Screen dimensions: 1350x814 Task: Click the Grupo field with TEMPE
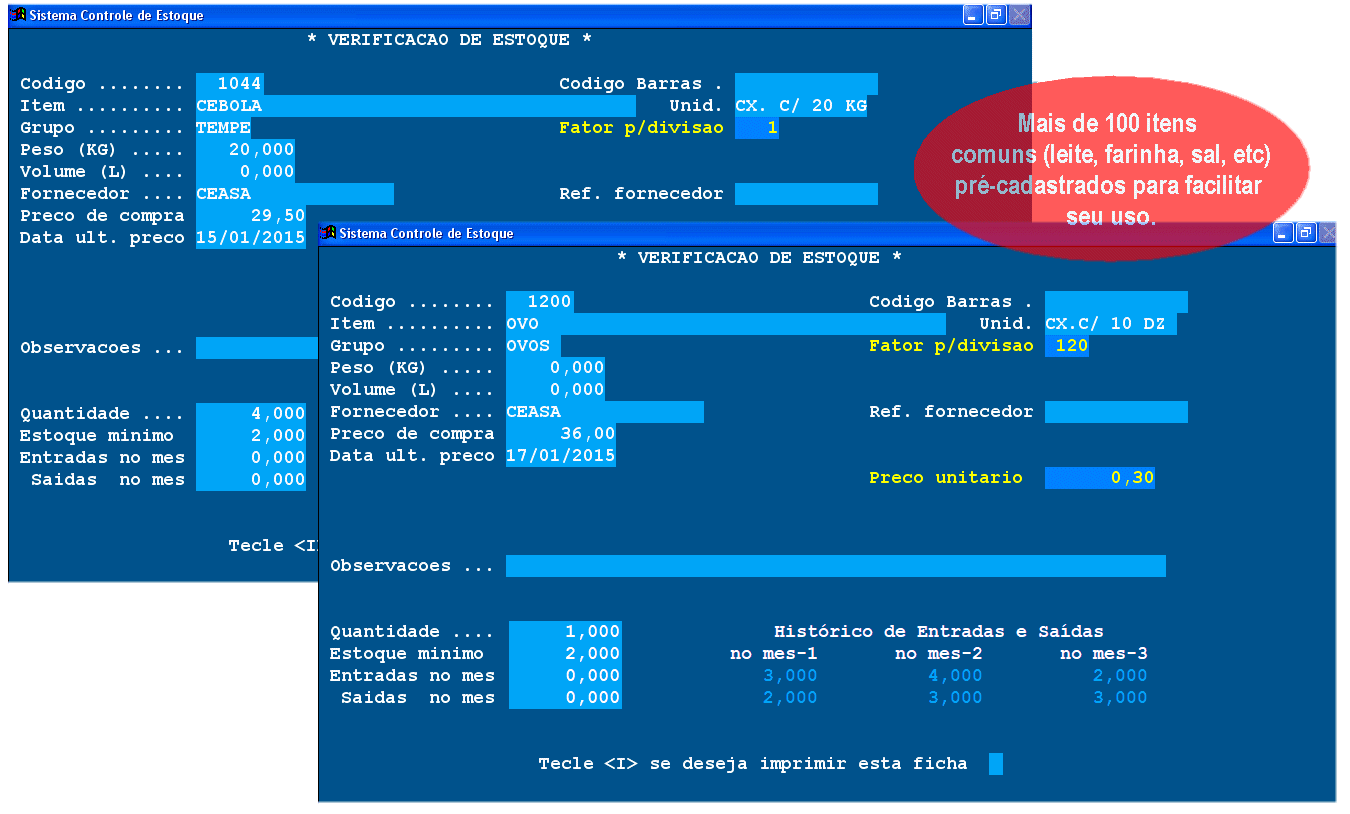(x=224, y=128)
